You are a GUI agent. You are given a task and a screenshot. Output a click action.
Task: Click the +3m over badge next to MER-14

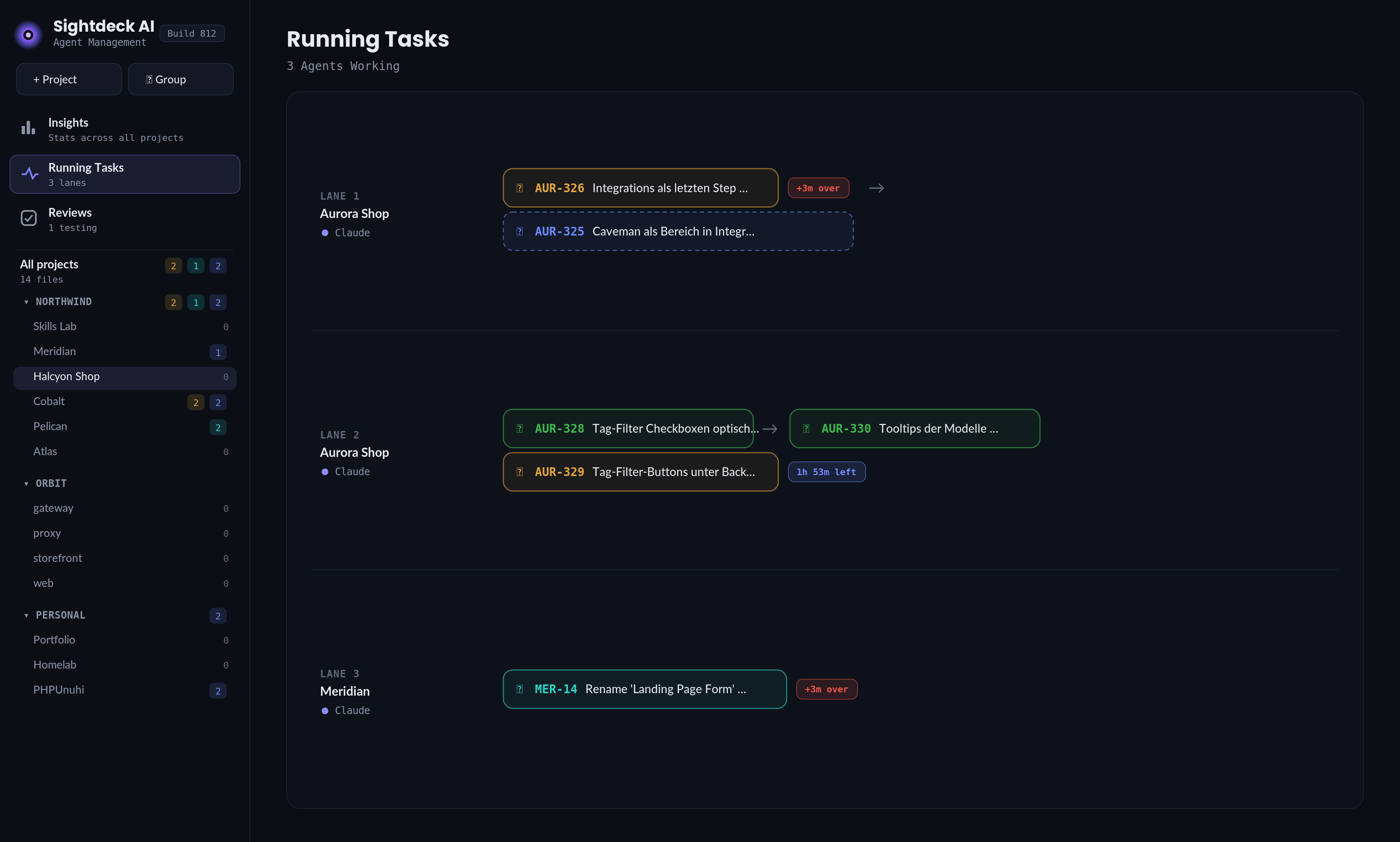click(827, 689)
